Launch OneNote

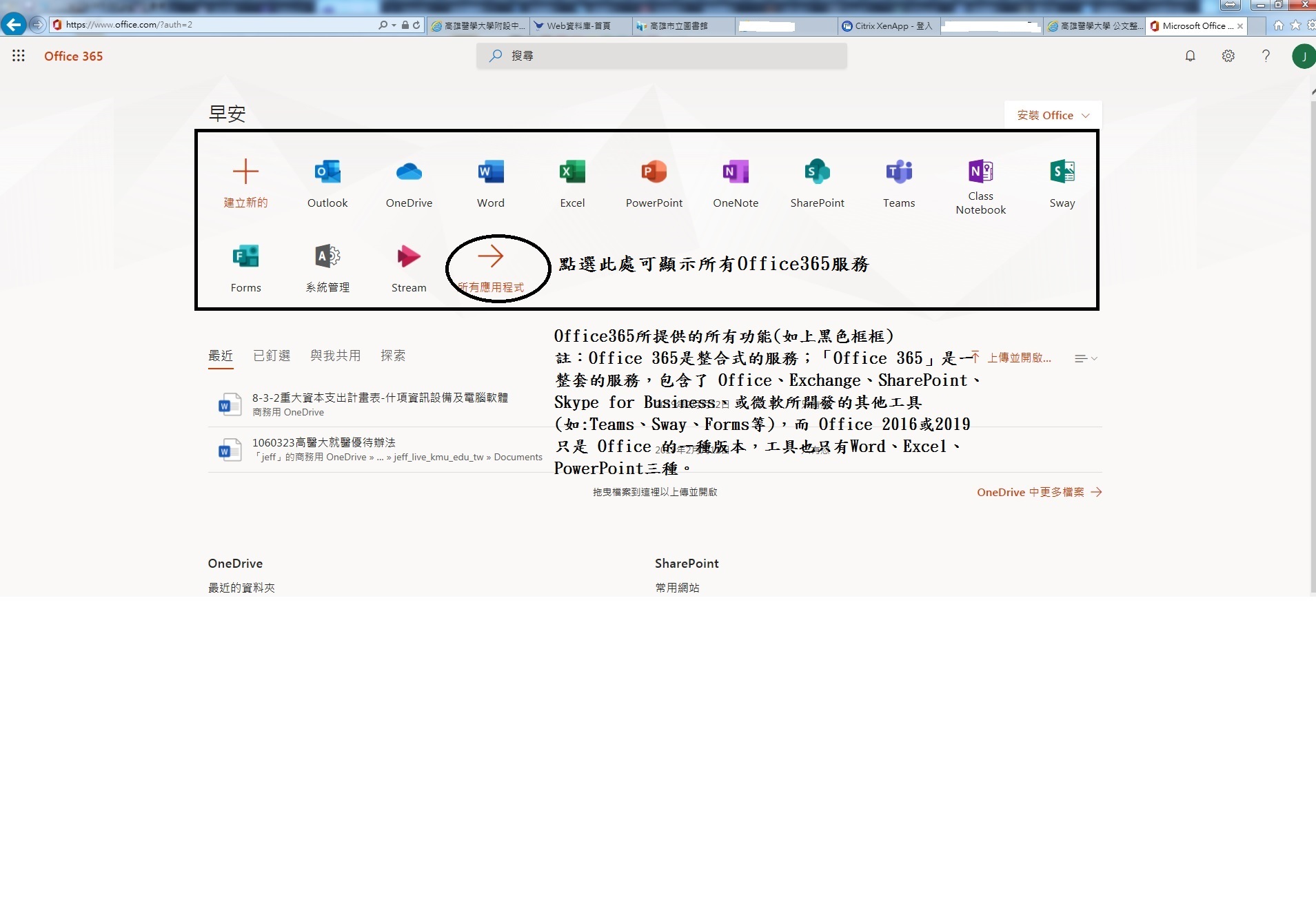point(736,183)
